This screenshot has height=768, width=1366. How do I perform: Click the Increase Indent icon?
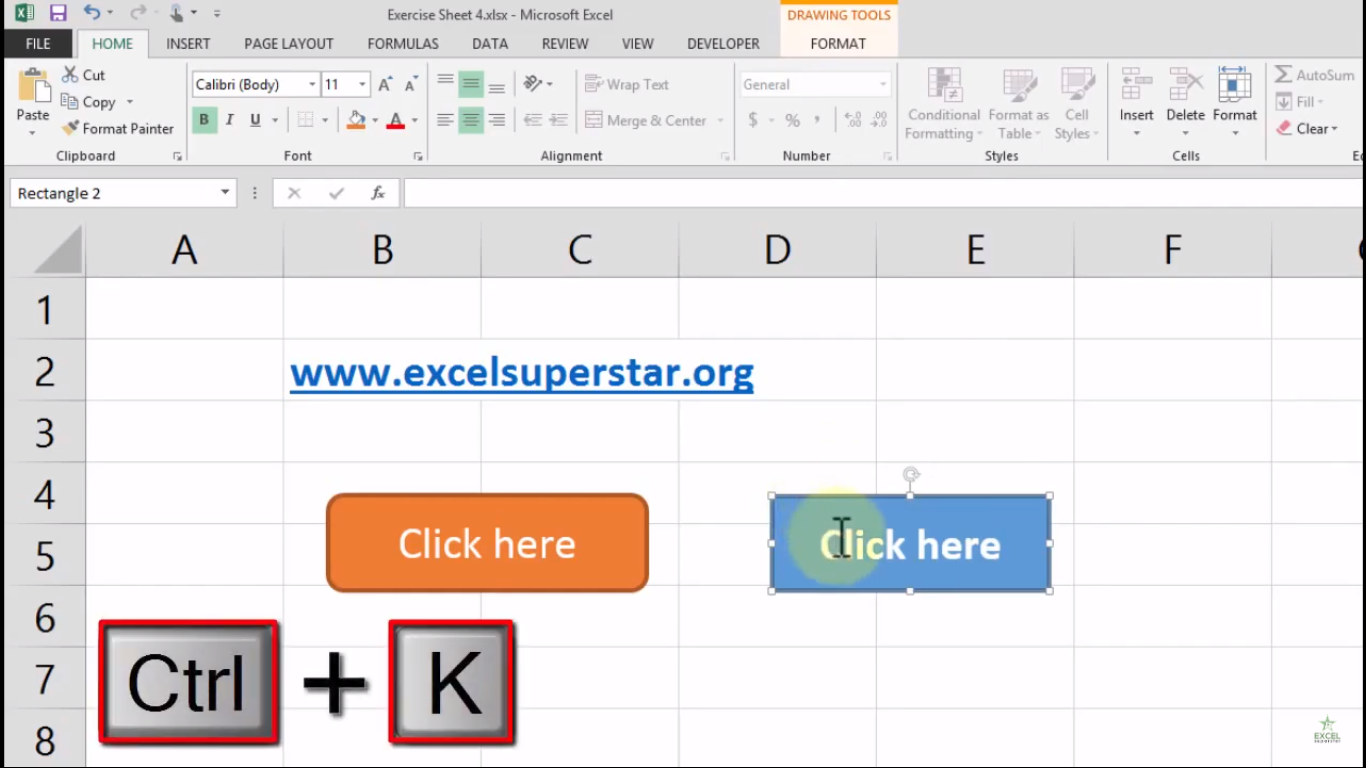point(559,120)
